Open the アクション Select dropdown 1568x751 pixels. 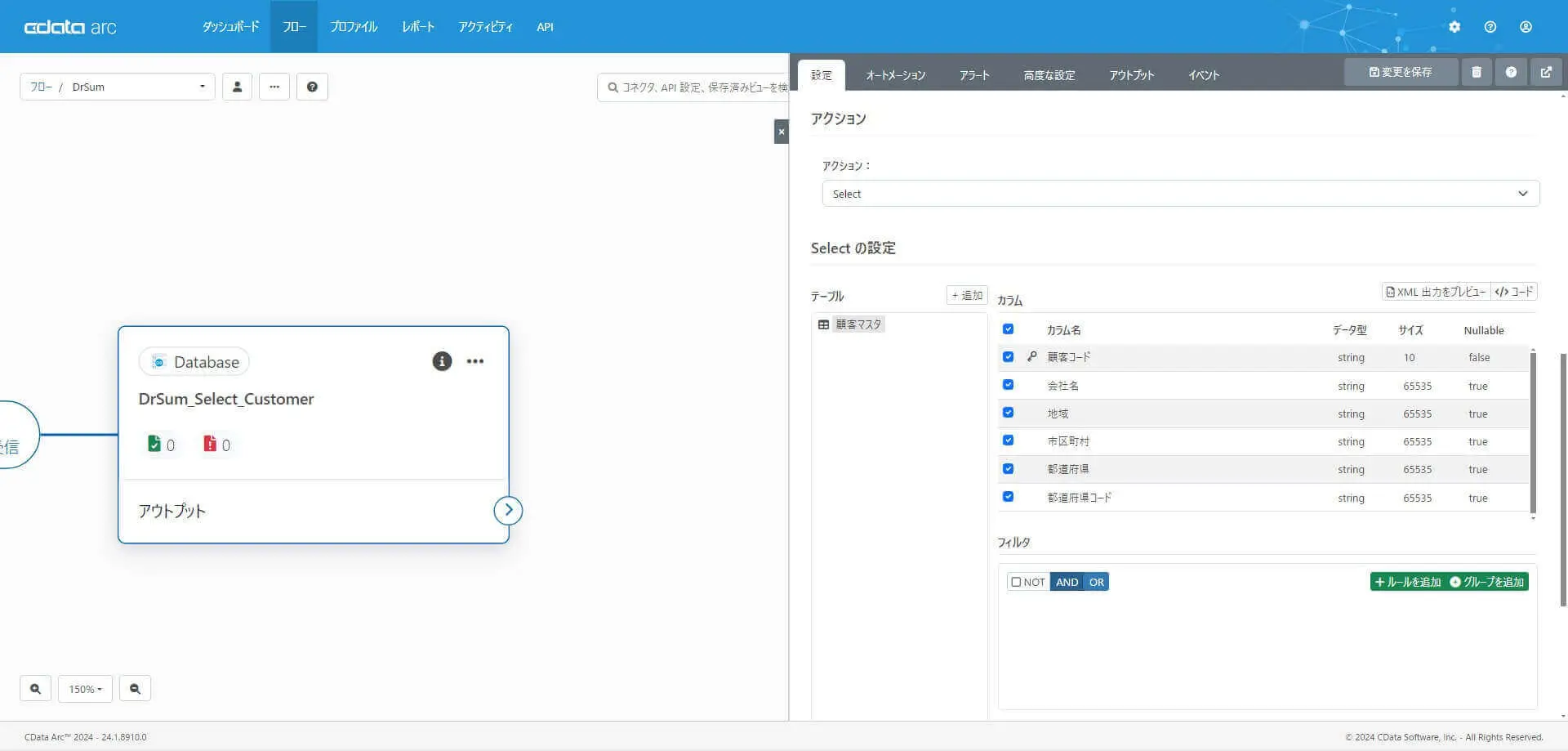tap(1180, 194)
